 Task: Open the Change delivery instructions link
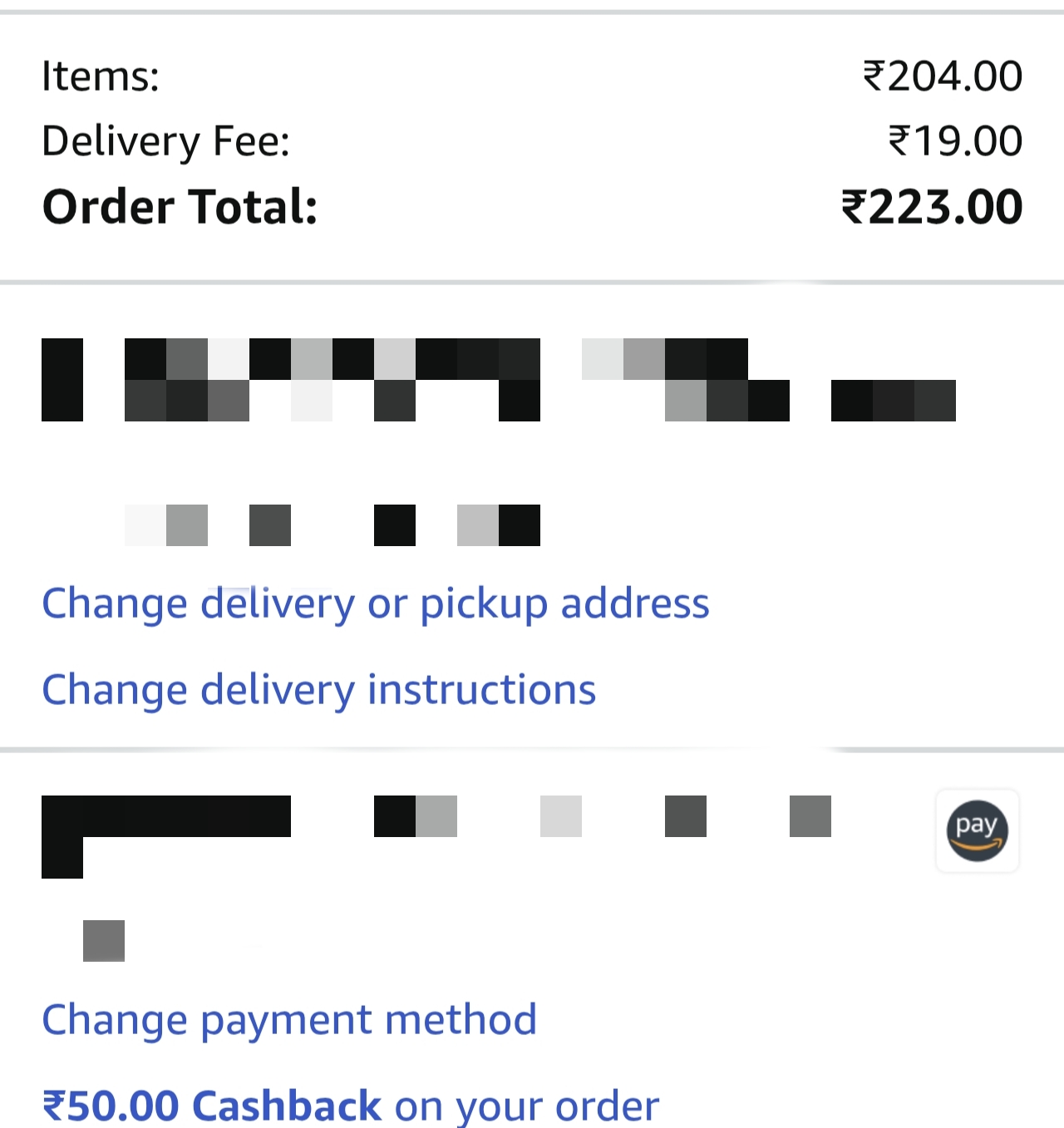[319, 690]
